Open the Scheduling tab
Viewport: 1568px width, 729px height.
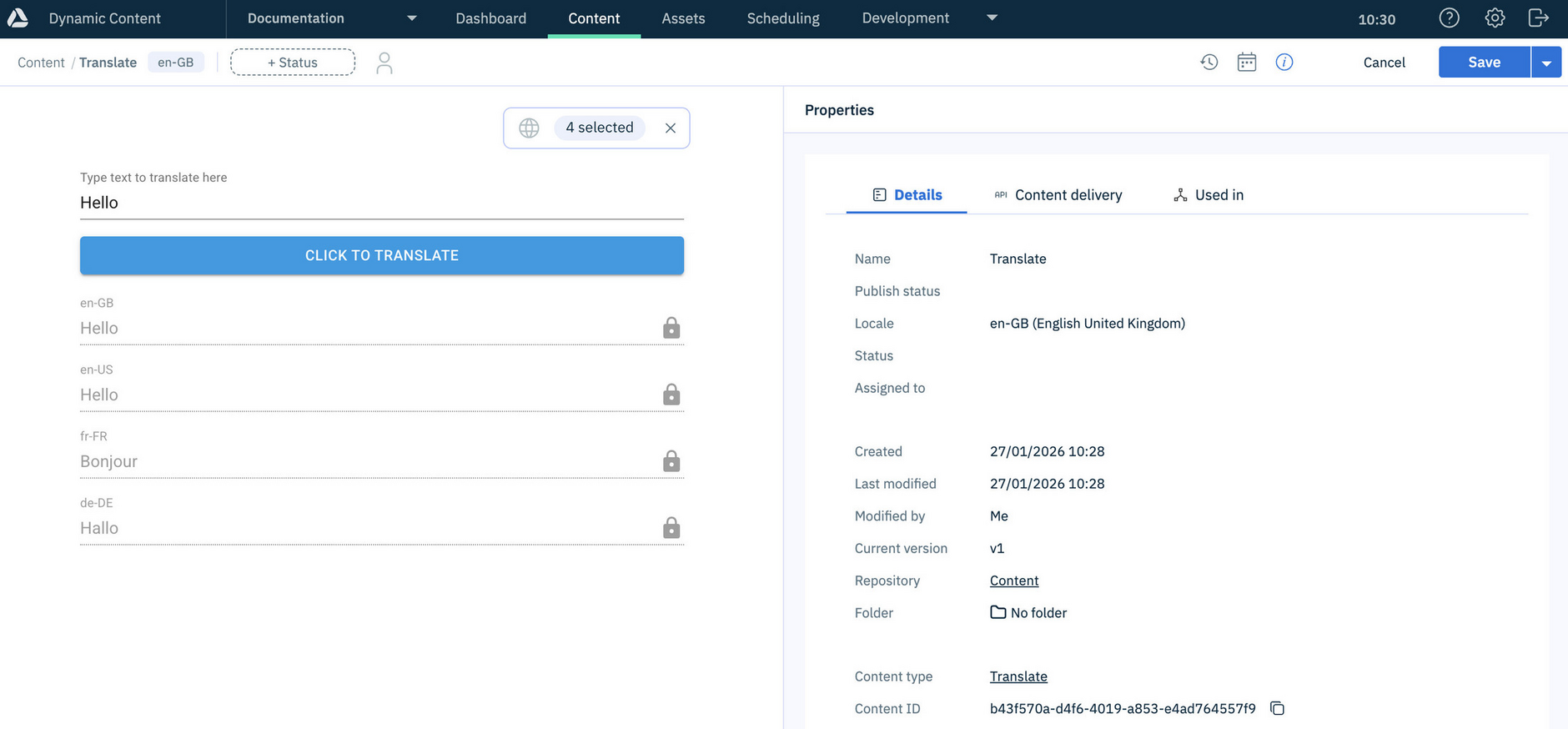[x=783, y=18]
